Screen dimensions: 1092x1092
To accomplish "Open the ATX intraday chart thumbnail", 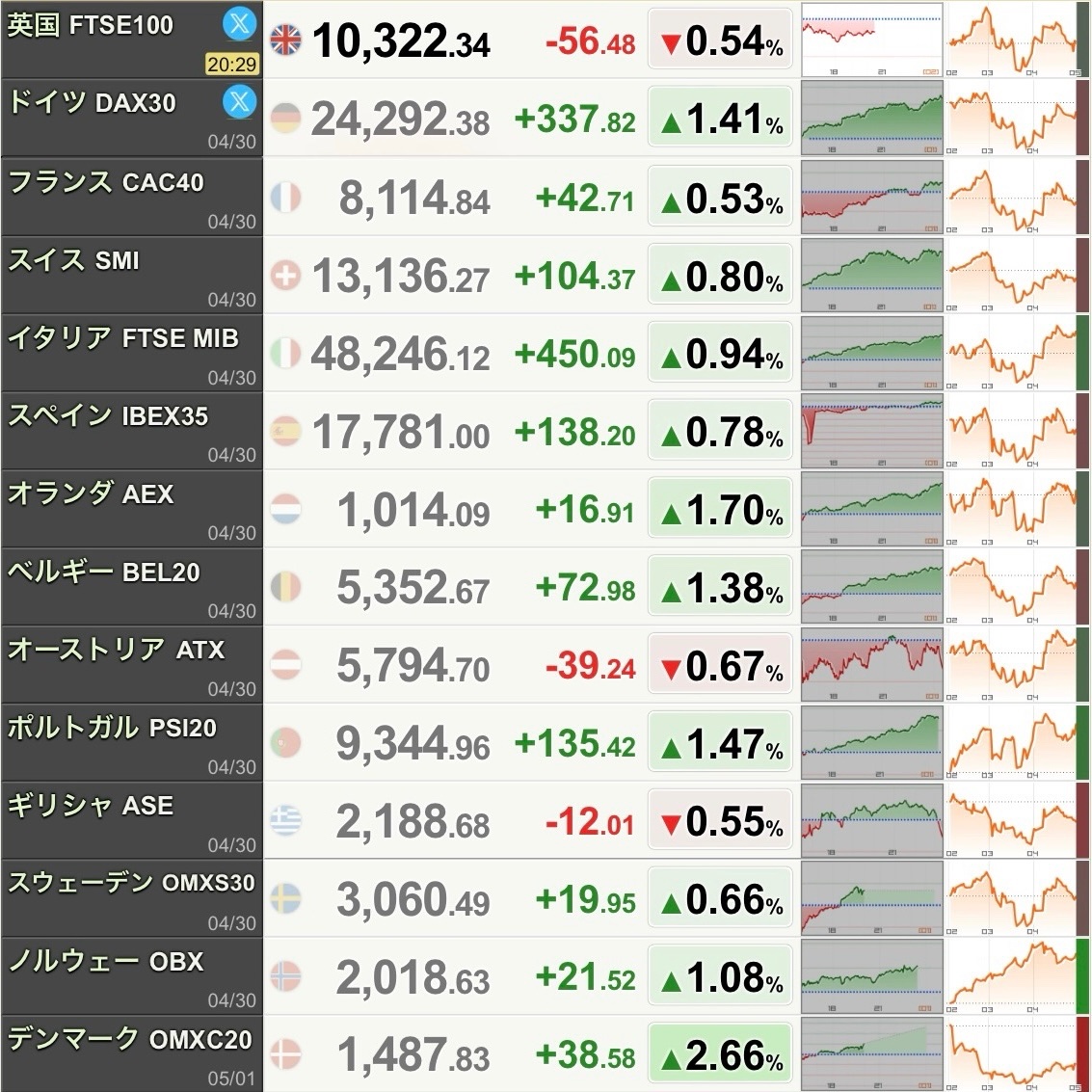I will (872, 664).
